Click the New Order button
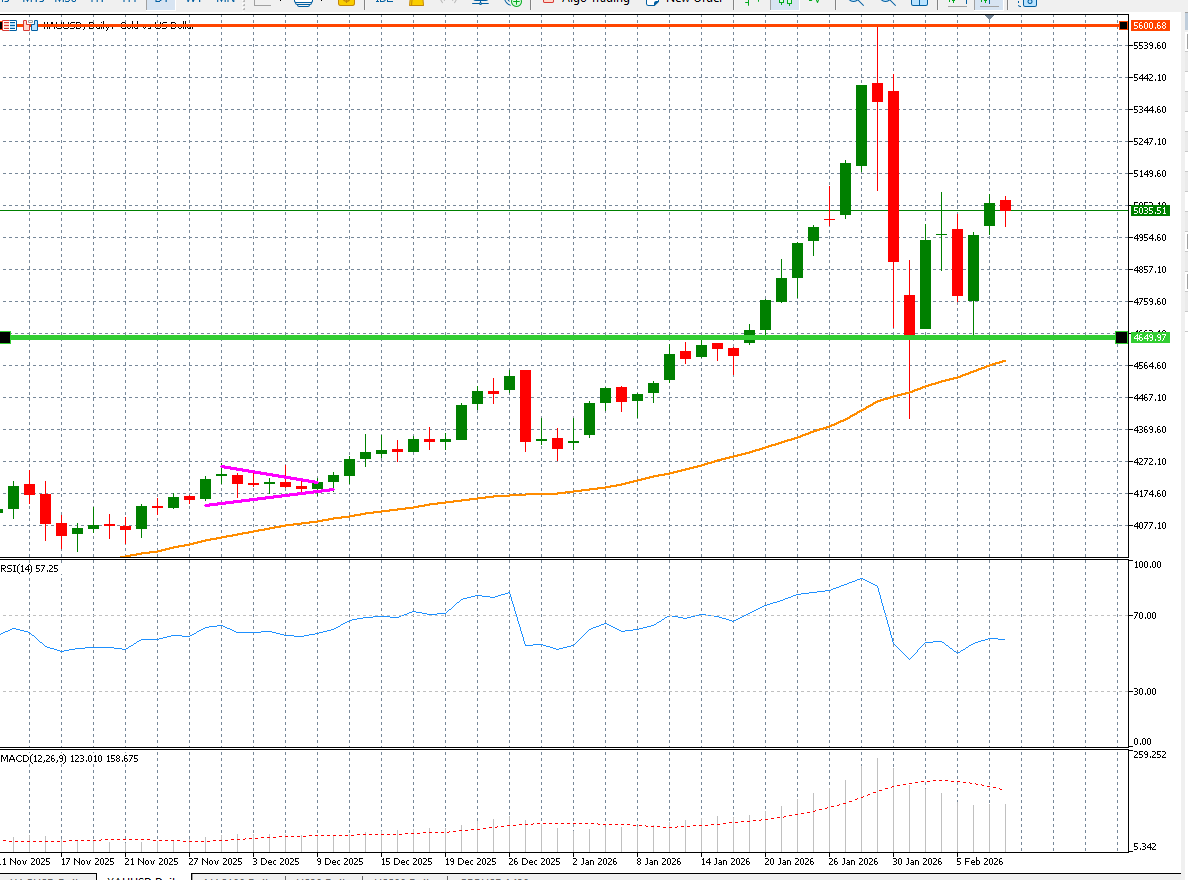The width and height of the screenshot is (1188, 880). point(682,3)
